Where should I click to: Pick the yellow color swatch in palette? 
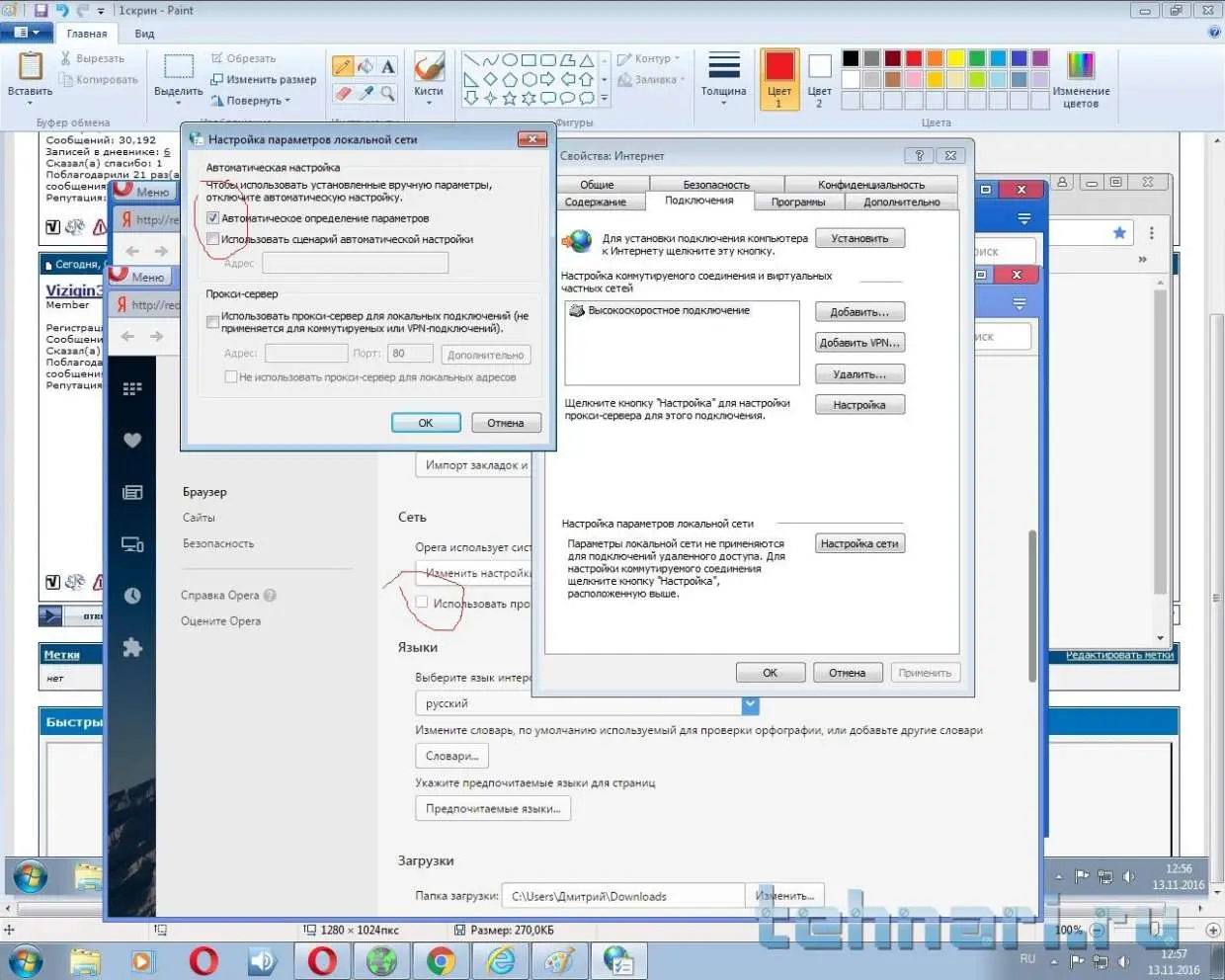[955, 59]
